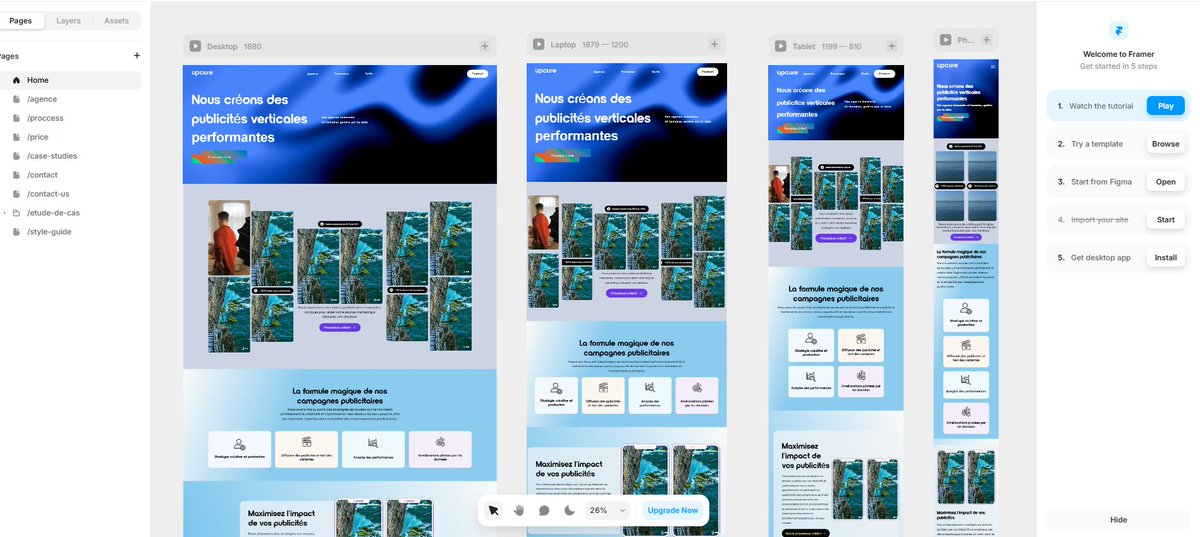Image resolution: width=1200 pixels, height=537 pixels.
Task: Click Open to start from Figma
Action: click(x=1166, y=182)
